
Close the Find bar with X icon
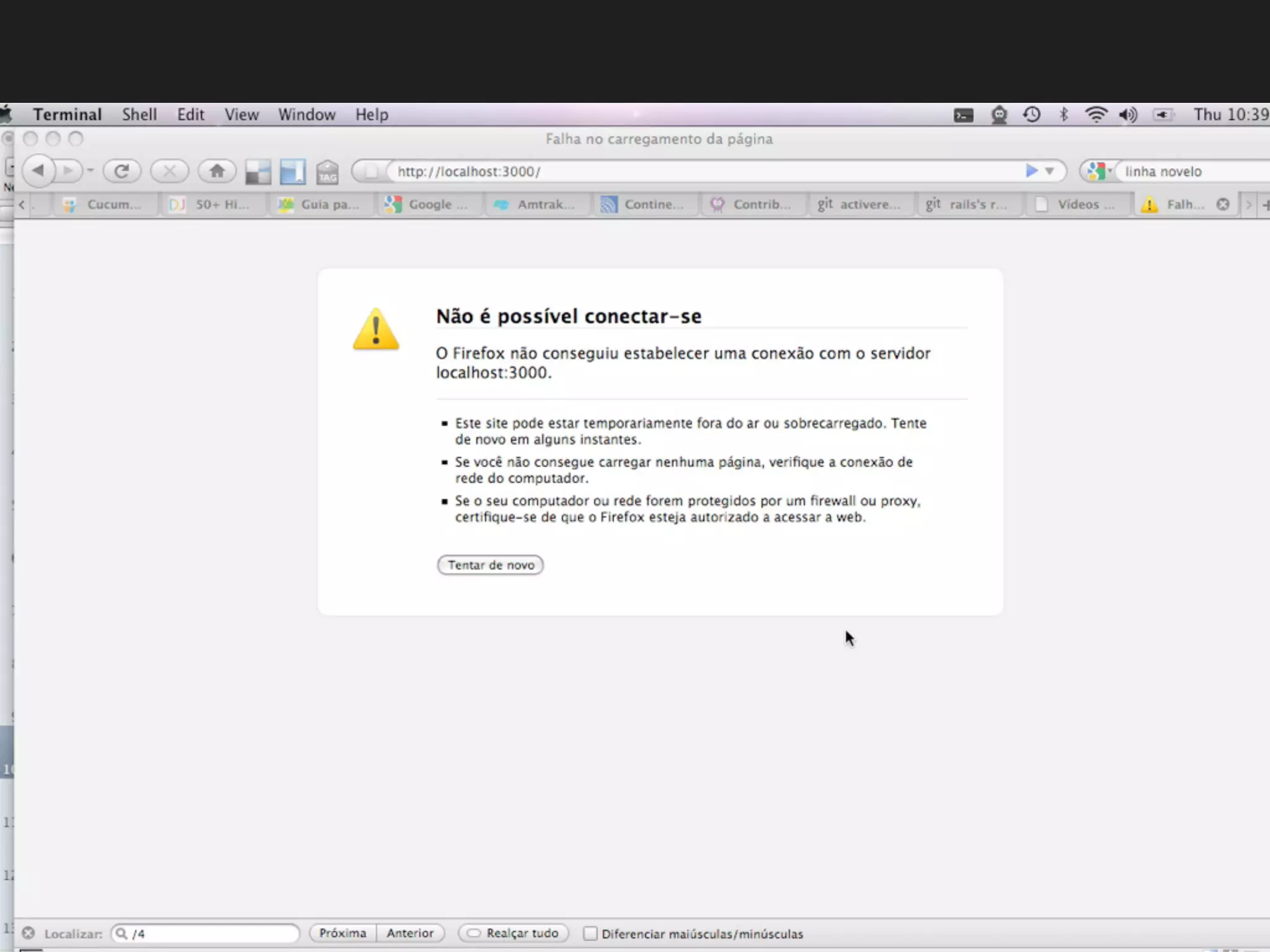[x=29, y=933]
